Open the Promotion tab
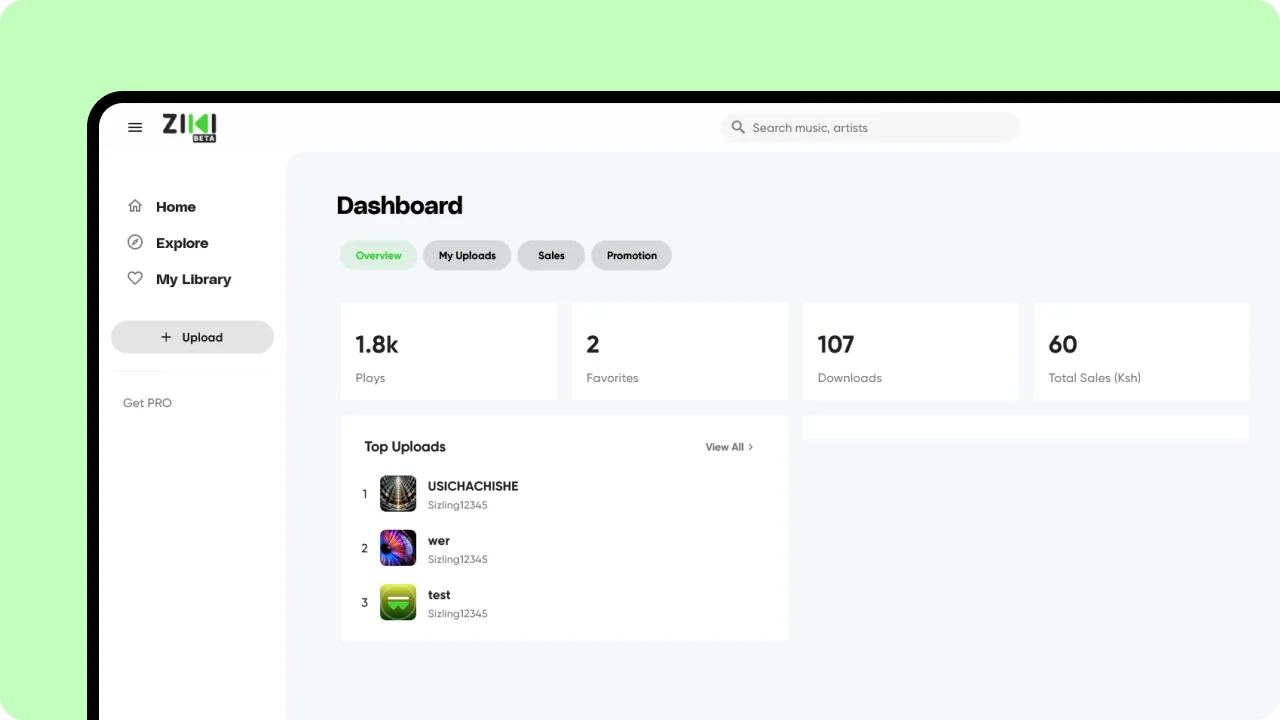Viewport: 1280px width, 720px height. pos(632,255)
